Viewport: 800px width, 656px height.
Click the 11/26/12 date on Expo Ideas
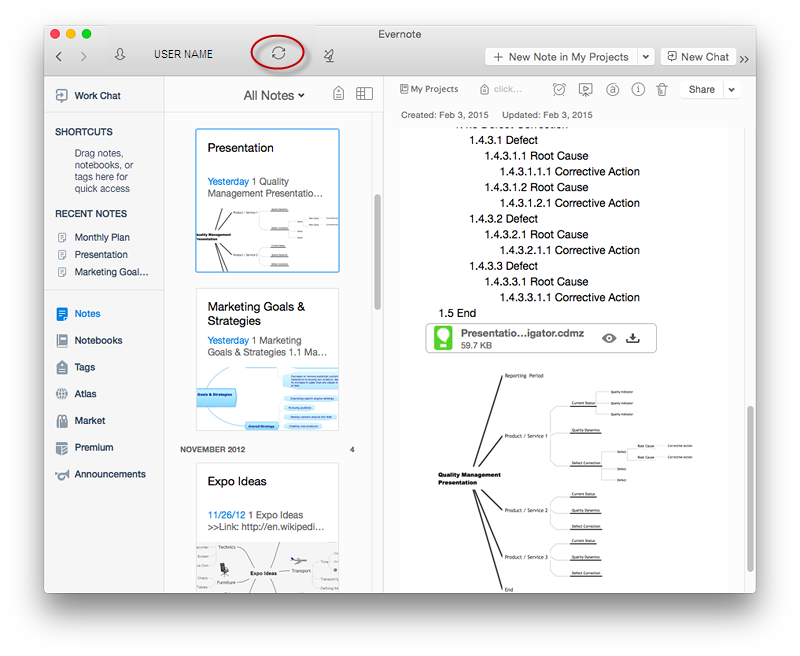tap(227, 515)
